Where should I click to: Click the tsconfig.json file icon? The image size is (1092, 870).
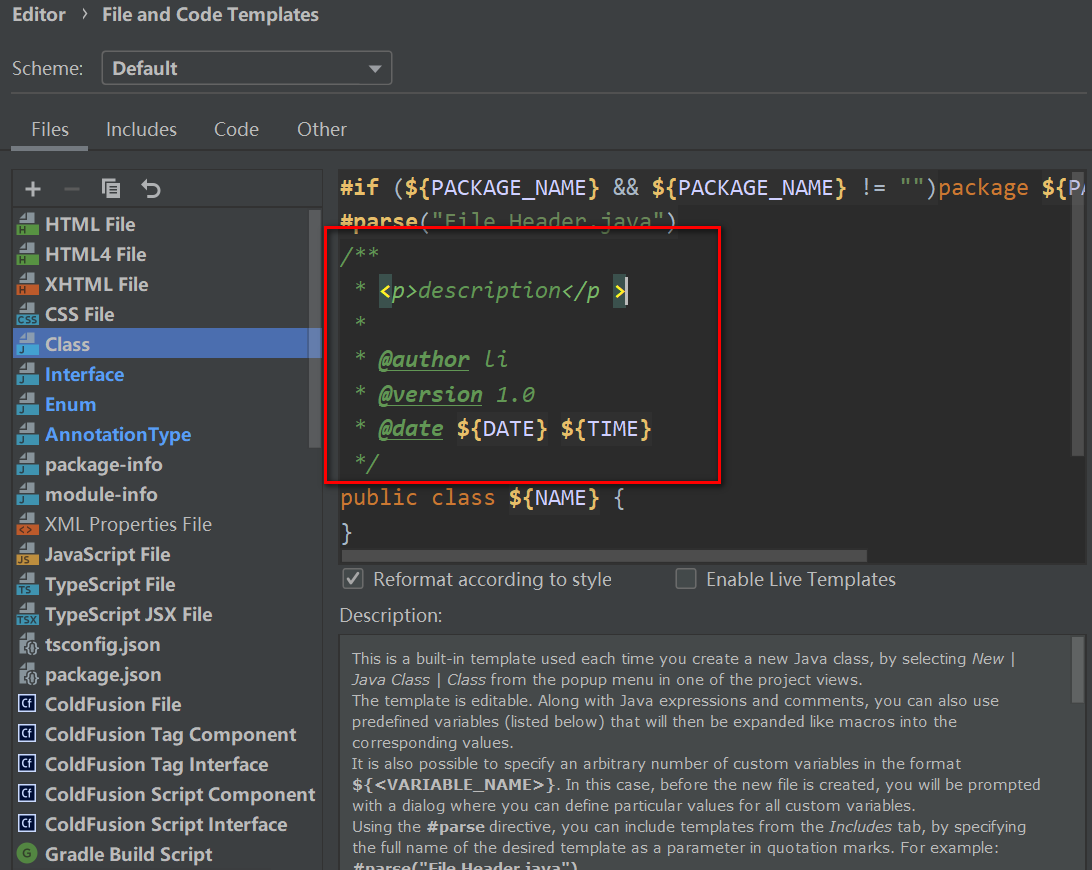[x=27, y=644]
